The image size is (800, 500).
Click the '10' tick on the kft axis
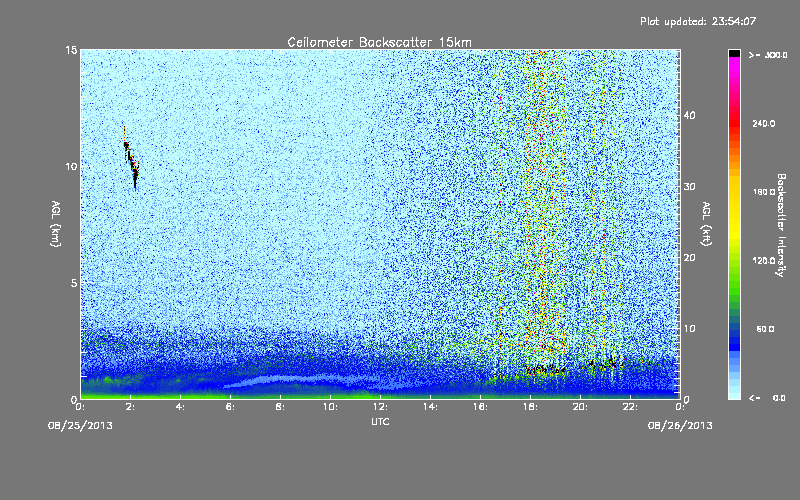pyautogui.click(x=689, y=329)
